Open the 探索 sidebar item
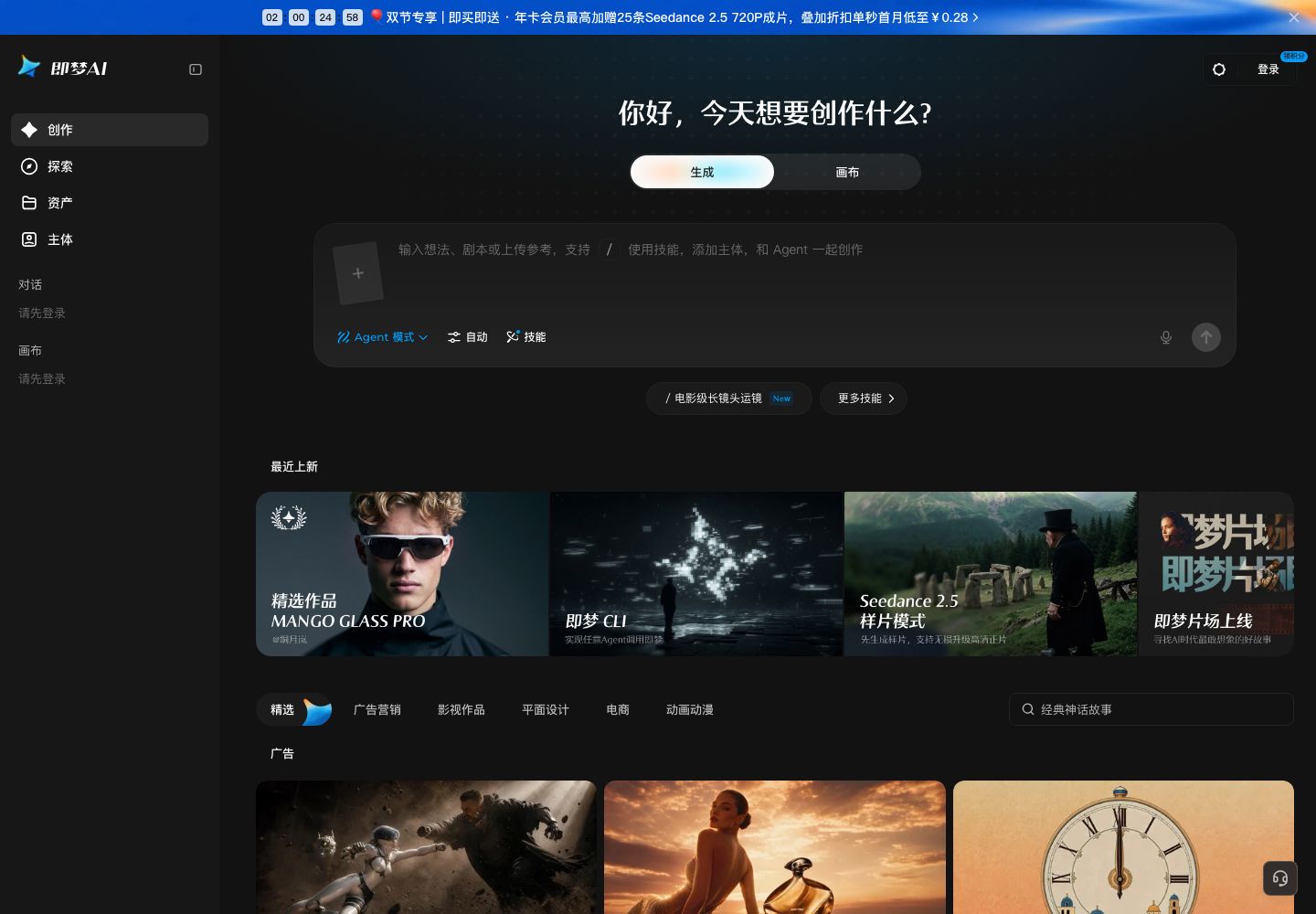Viewport: 1316px width, 914px height. 110,166
